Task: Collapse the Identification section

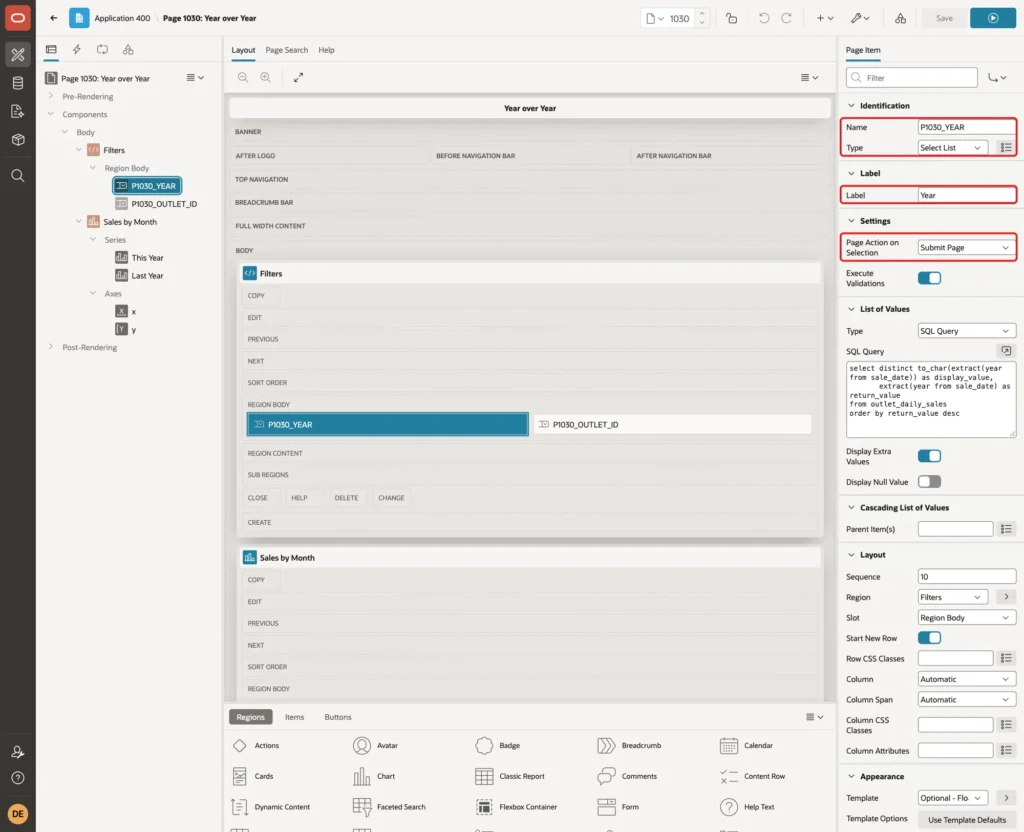Action: pos(851,106)
